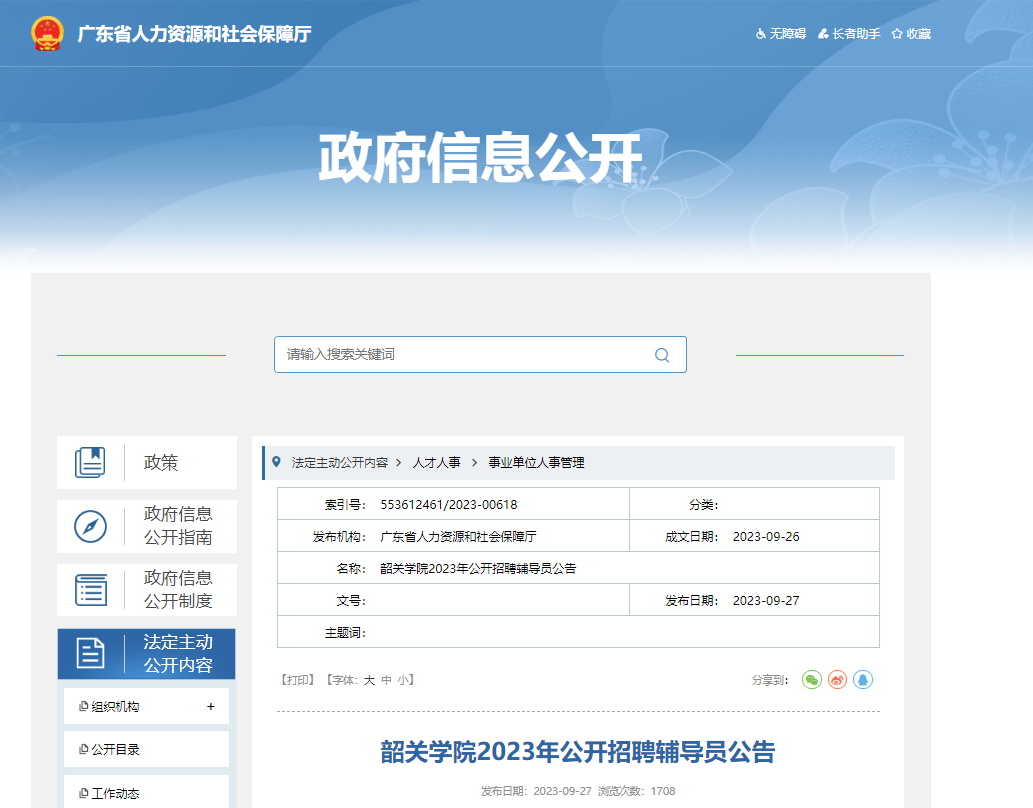The width and height of the screenshot is (1033, 808).
Task: Expand the 组织机构 plus sign
Action: (210, 707)
